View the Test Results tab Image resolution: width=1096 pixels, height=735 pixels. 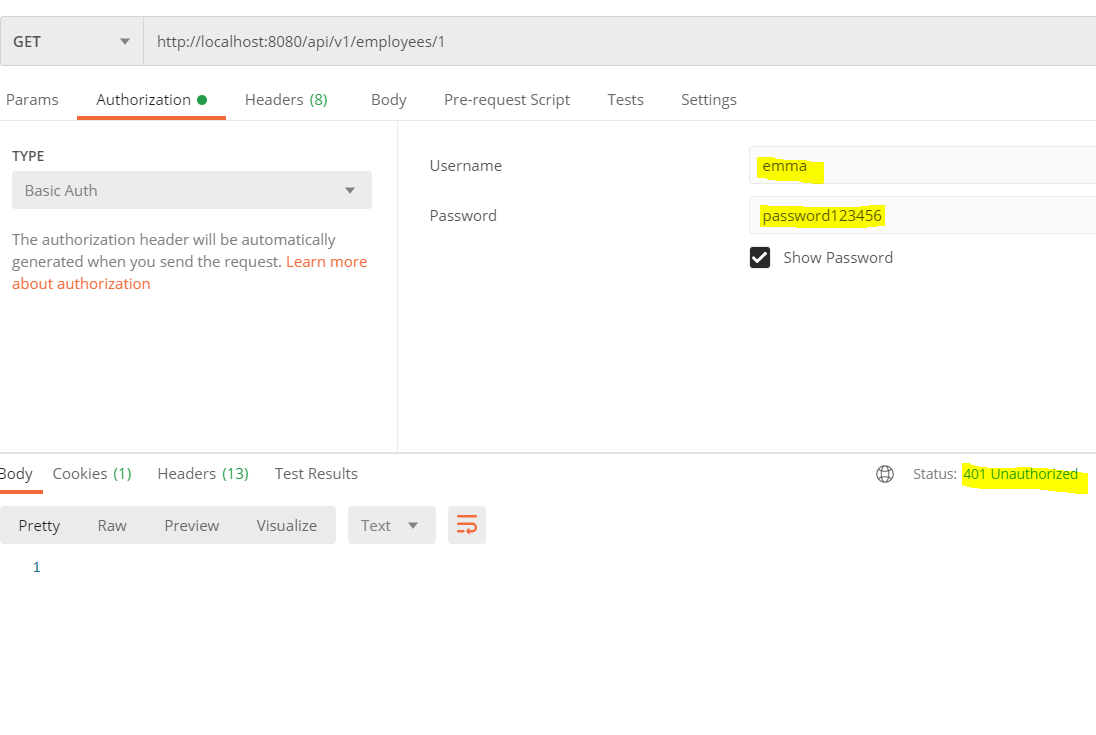coord(316,474)
